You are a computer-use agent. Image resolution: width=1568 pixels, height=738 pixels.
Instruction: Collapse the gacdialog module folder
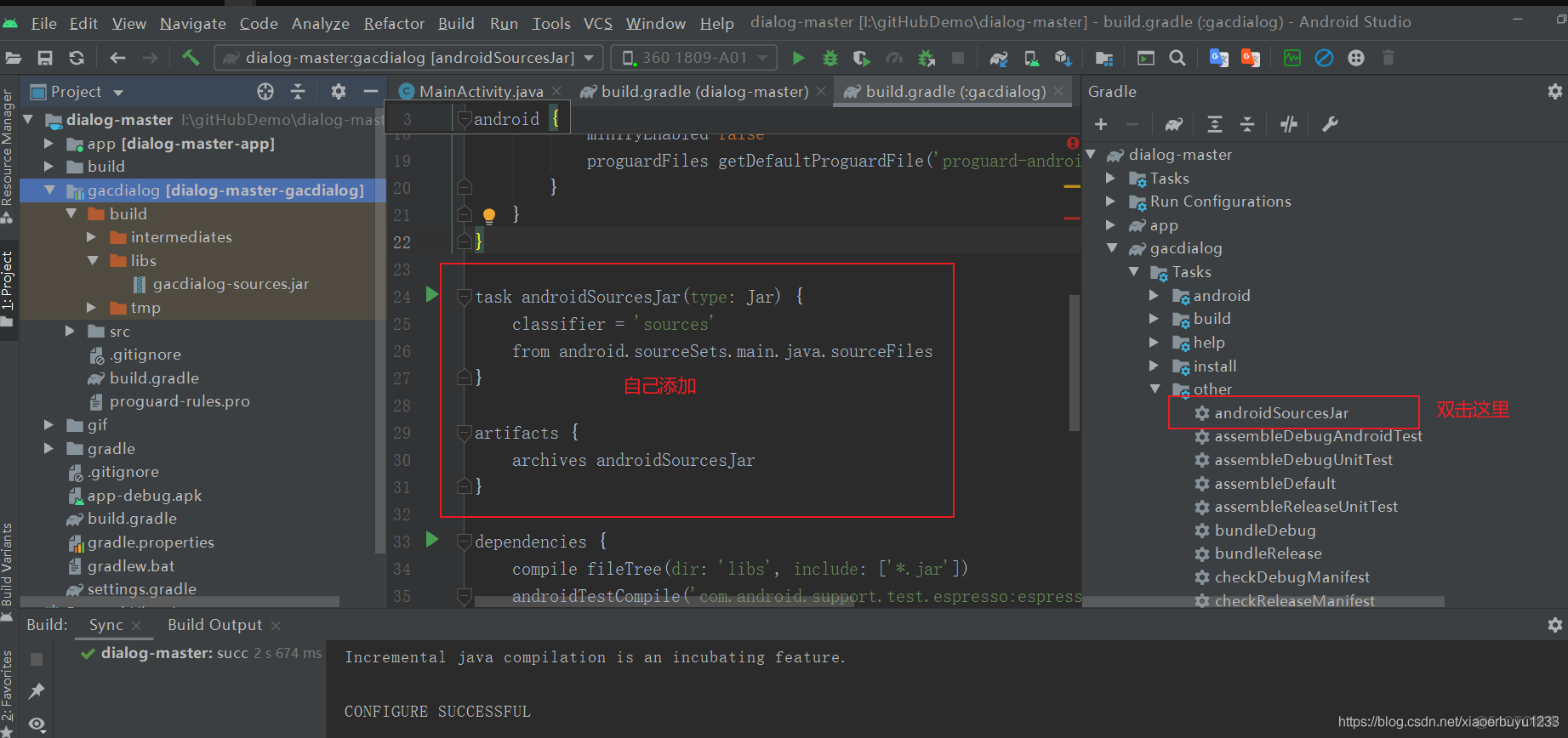point(49,190)
